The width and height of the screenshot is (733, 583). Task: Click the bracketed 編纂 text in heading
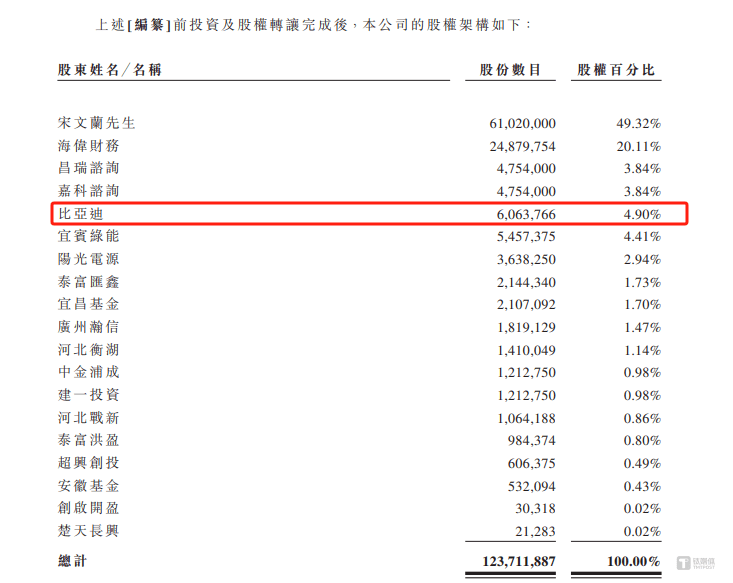click(x=149, y=25)
